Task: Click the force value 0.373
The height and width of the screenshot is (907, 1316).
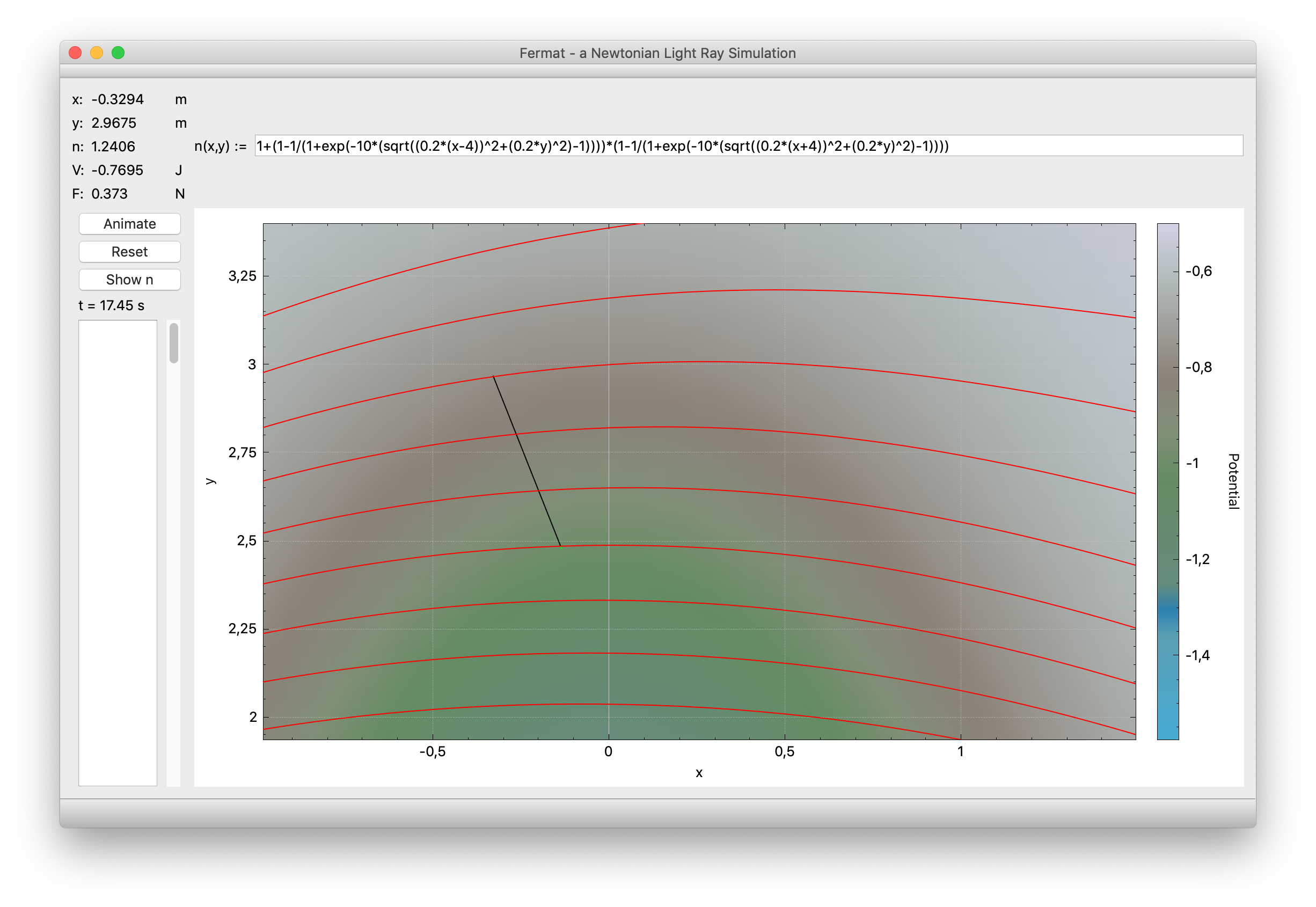Action: click(109, 194)
